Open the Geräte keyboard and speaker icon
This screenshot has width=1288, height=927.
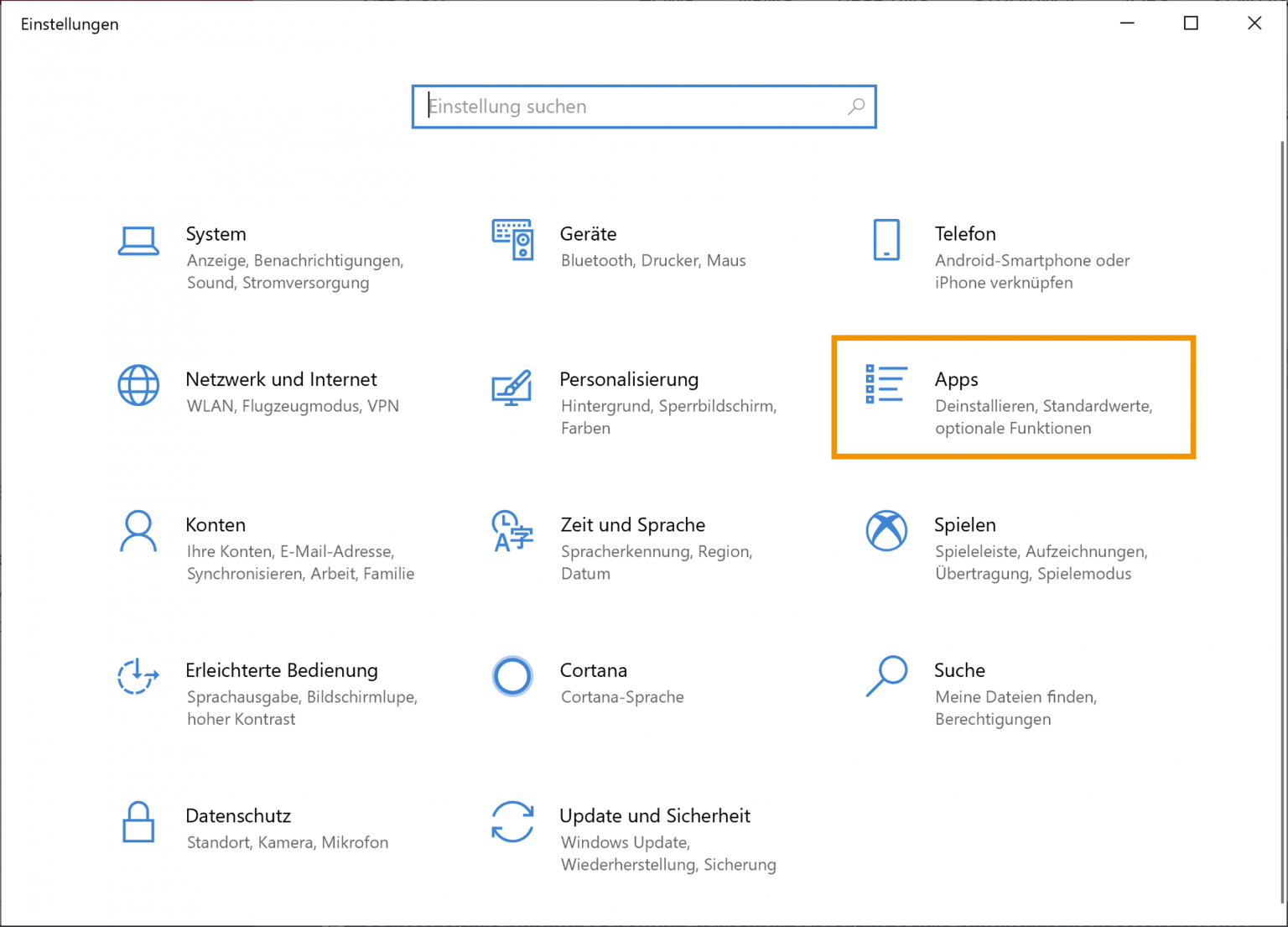click(512, 240)
